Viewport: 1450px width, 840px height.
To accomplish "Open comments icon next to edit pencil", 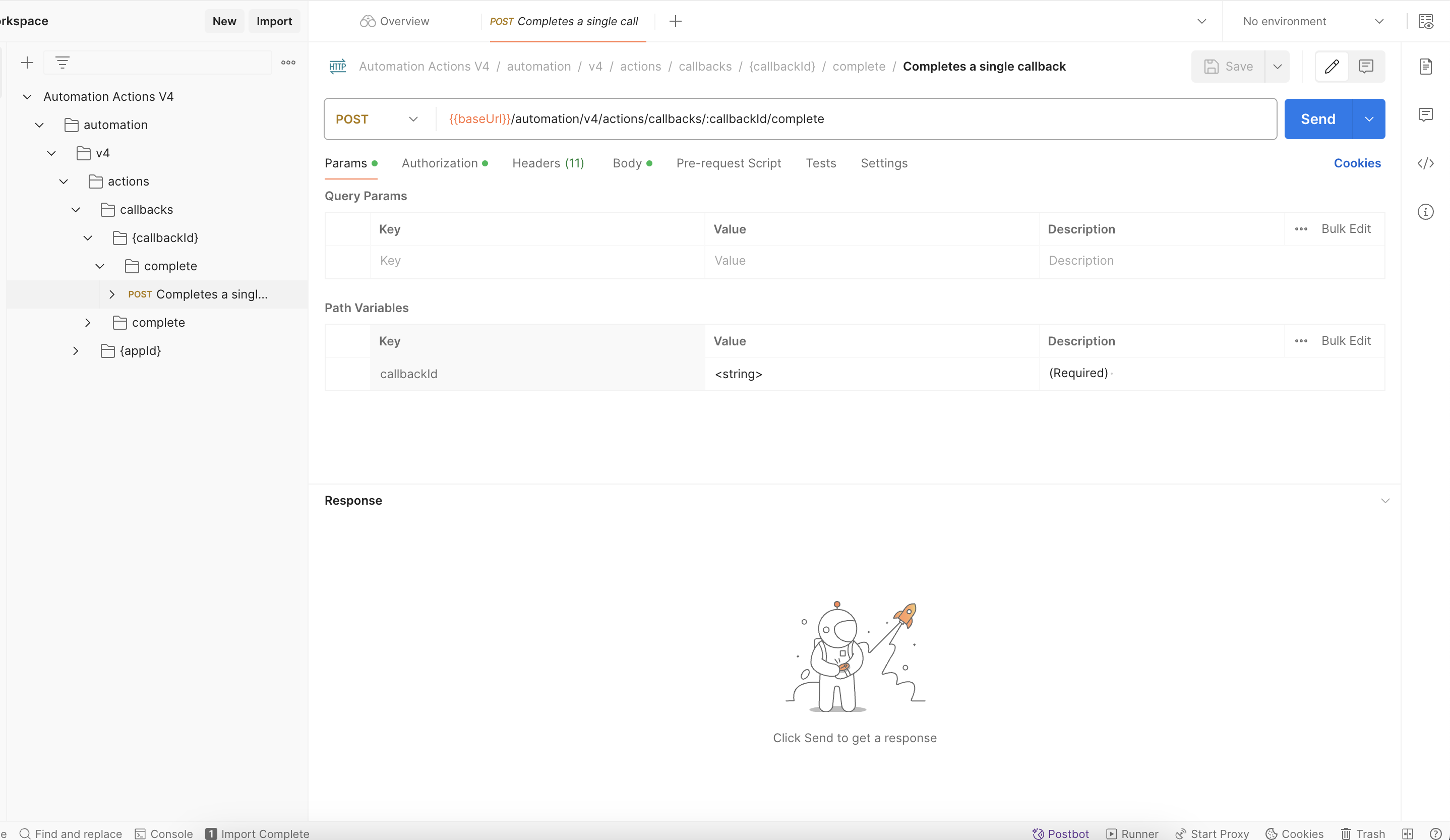I will 1366,67.
